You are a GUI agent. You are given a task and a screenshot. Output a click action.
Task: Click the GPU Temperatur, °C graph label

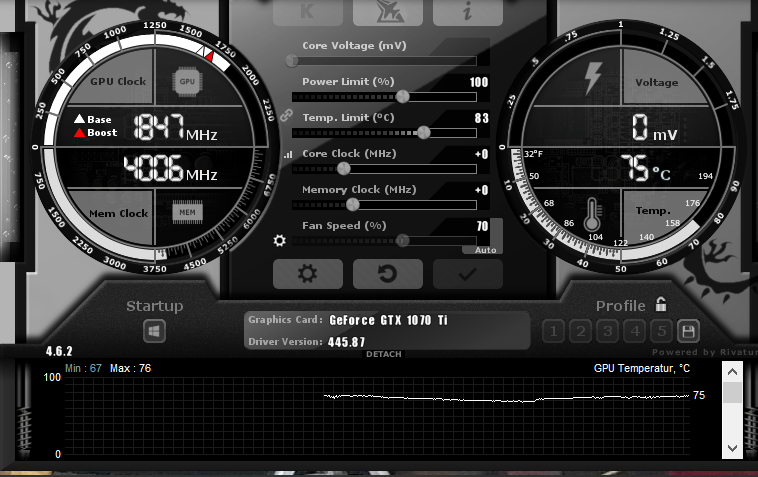tap(641, 368)
